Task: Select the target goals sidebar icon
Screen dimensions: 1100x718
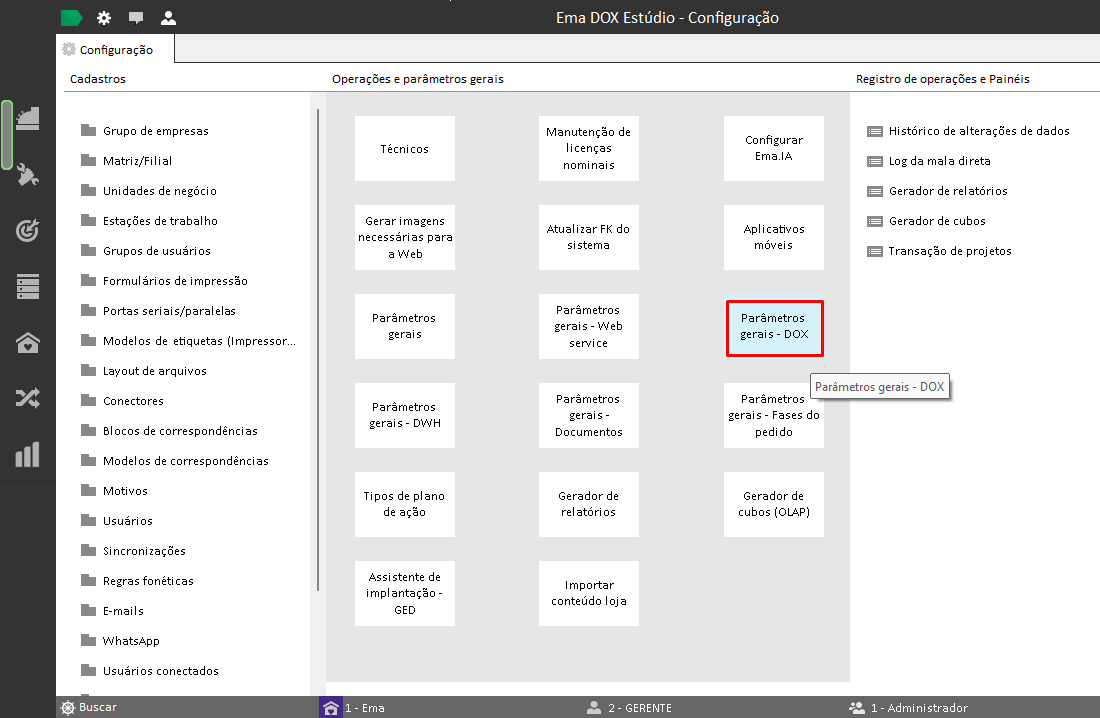Action: (x=28, y=230)
